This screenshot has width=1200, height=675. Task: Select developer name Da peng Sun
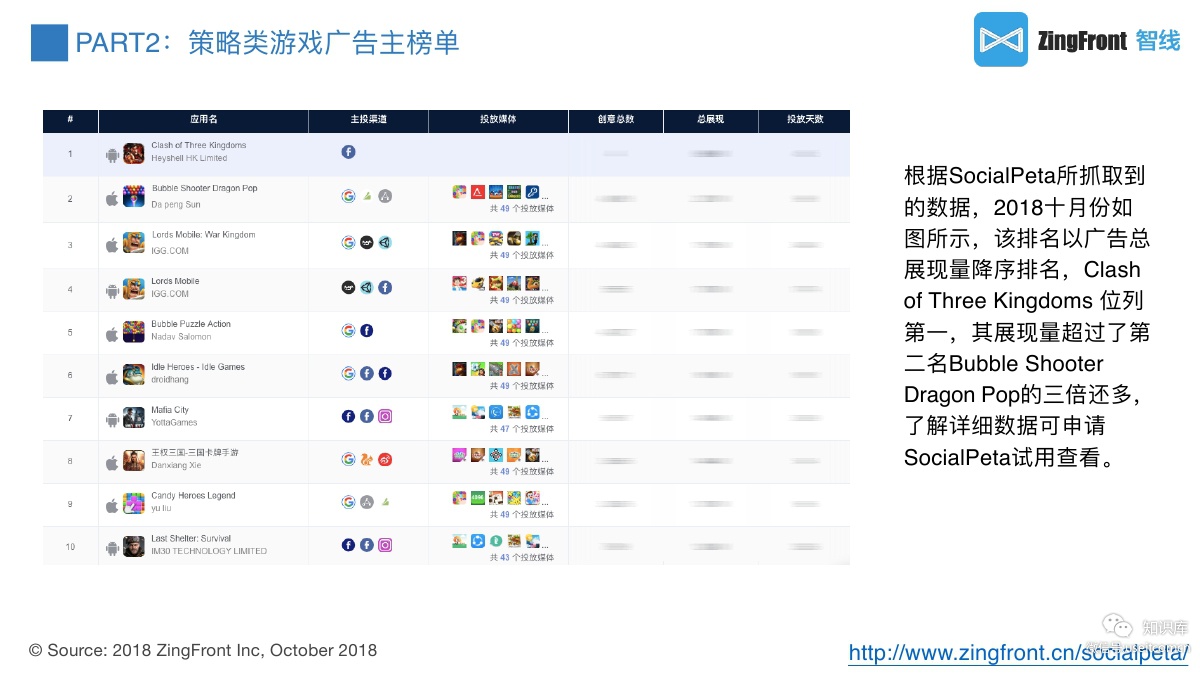(176, 204)
